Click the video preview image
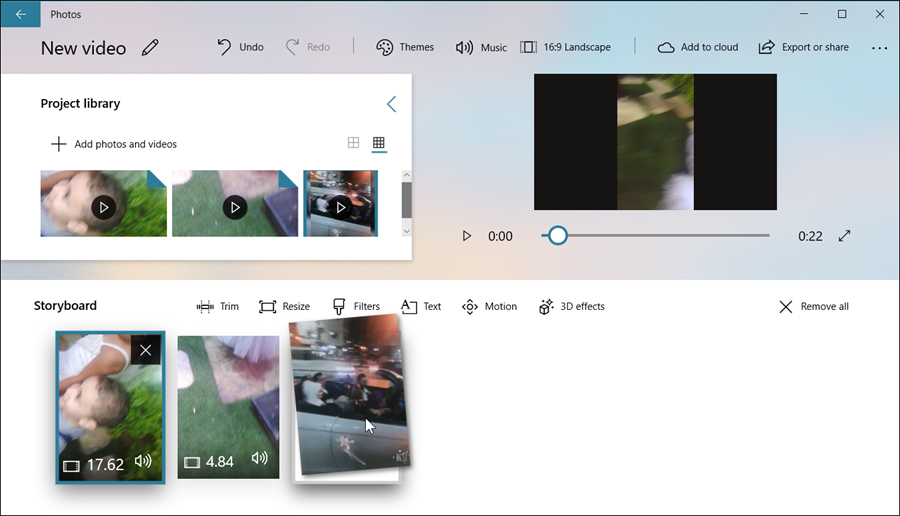Viewport: 900px width, 516px height. coord(655,142)
